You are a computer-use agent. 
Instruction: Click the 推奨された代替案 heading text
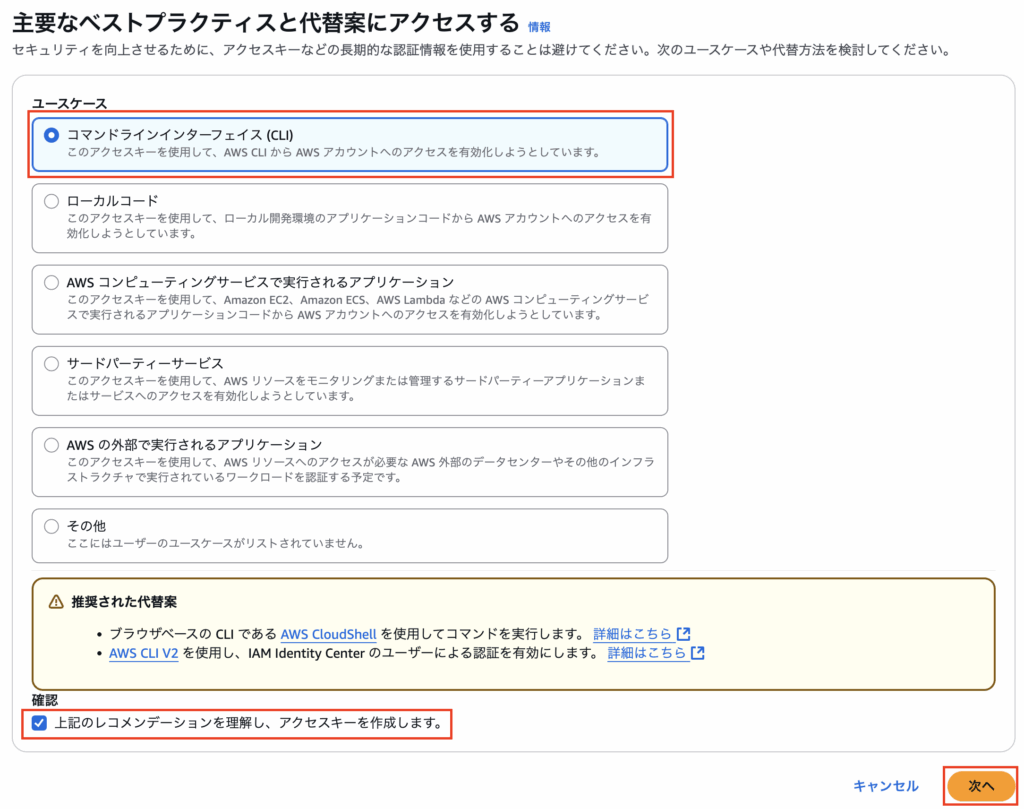tap(124, 602)
